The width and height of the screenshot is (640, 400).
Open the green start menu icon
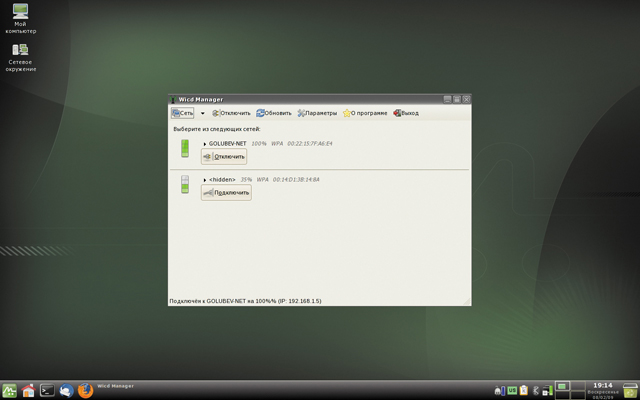click(9, 391)
